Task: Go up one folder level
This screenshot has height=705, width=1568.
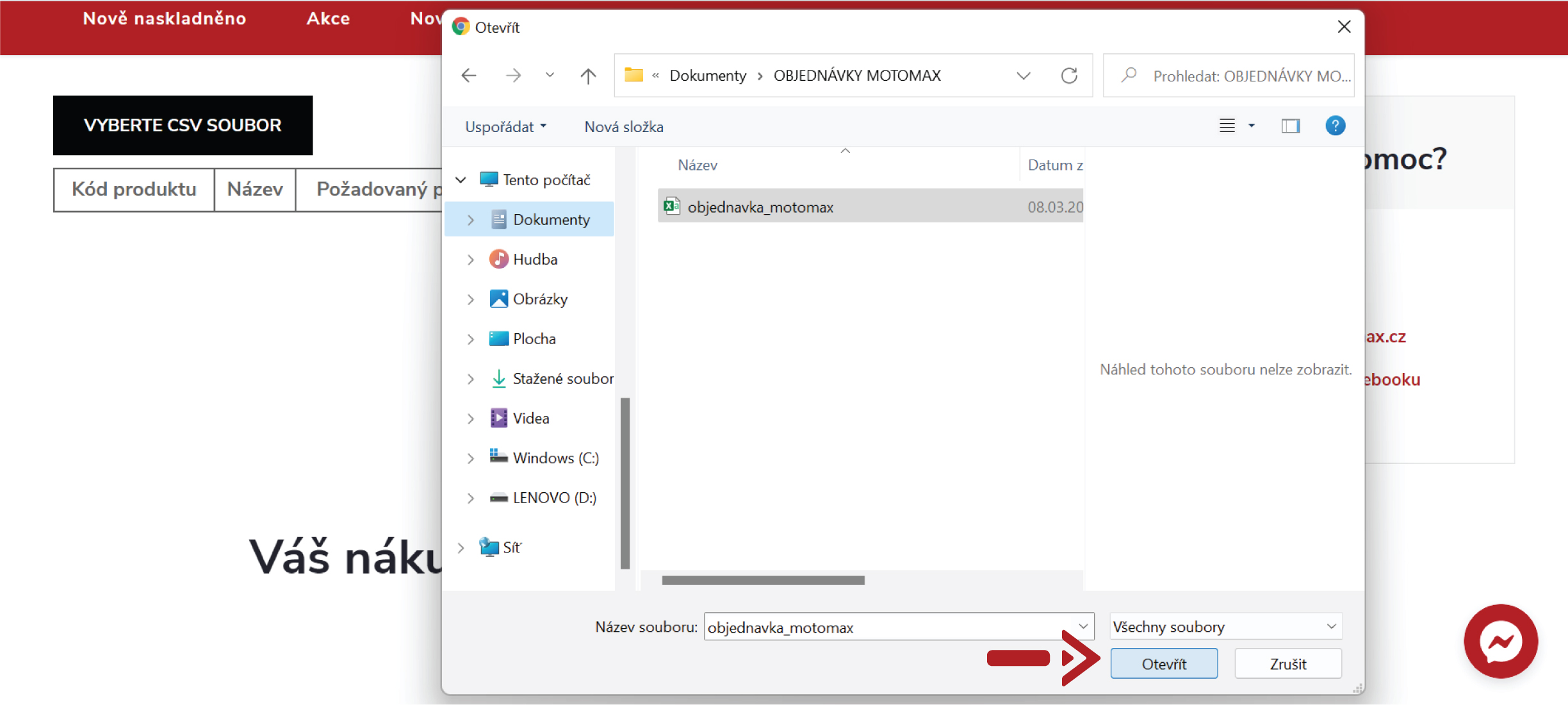Action: click(x=587, y=76)
